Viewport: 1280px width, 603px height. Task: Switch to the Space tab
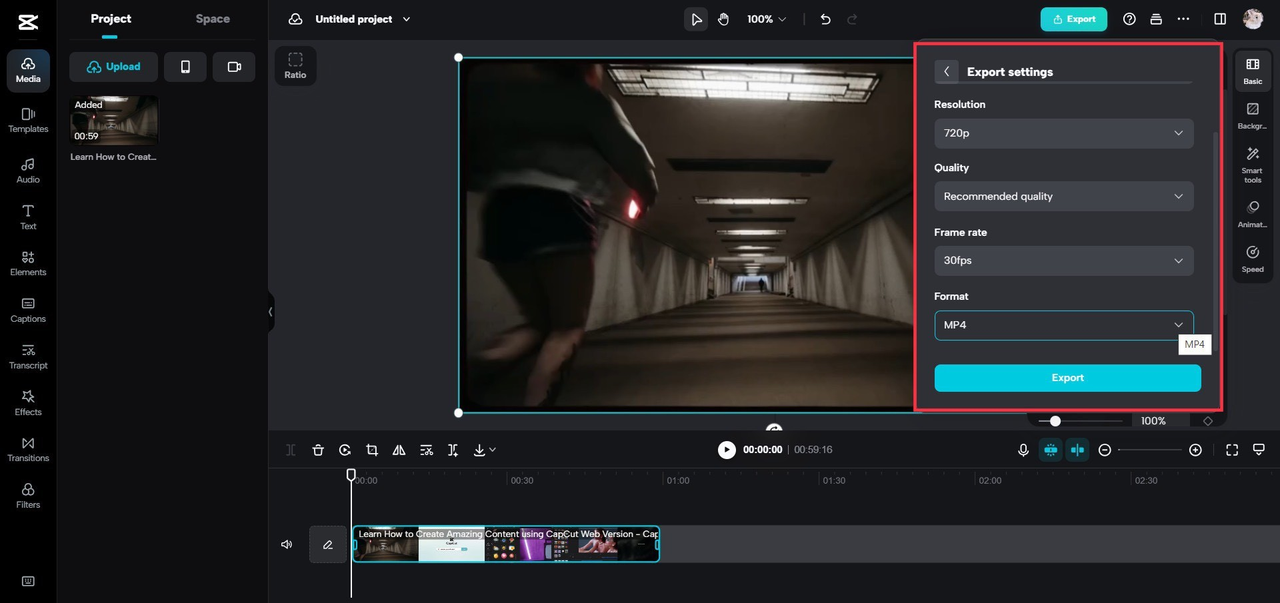point(212,19)
